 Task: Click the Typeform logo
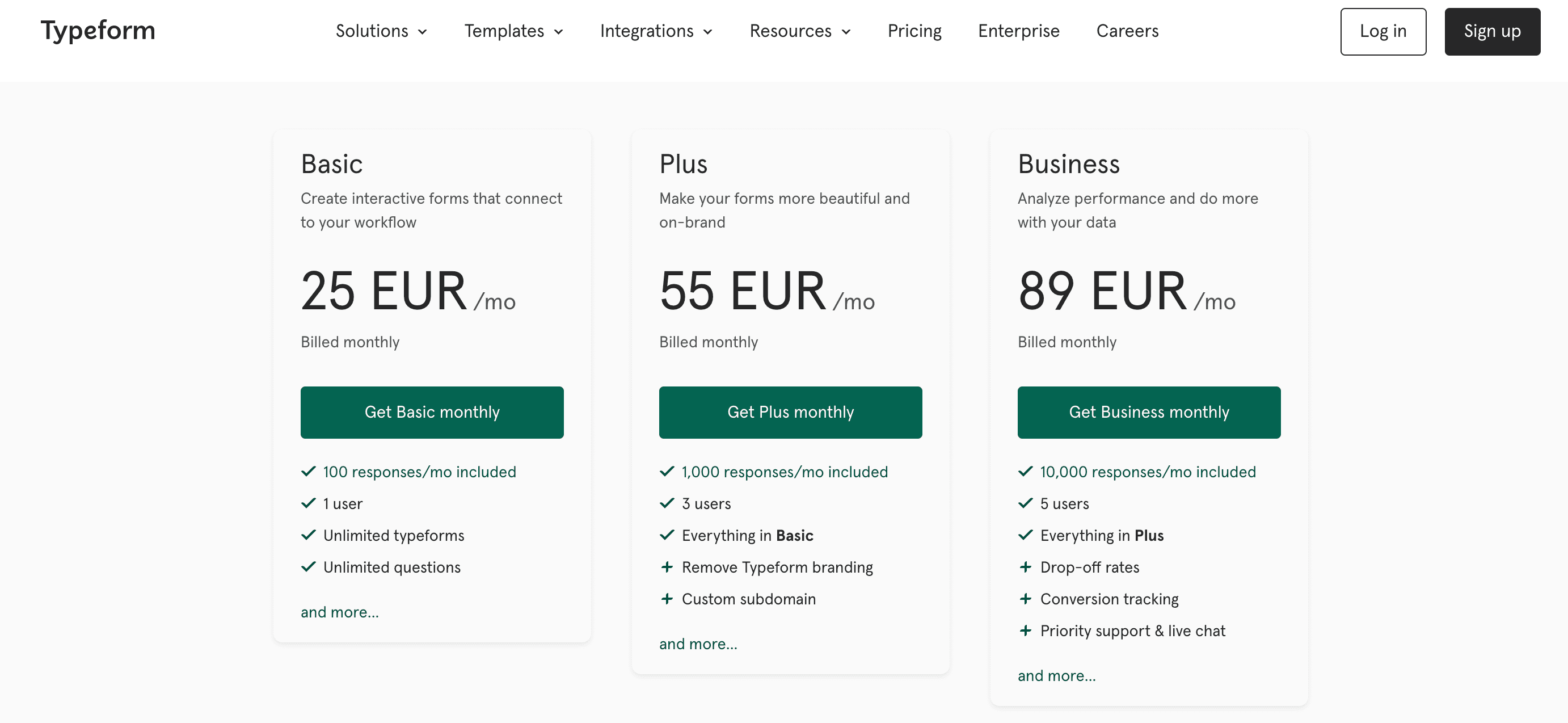[98, 31]
